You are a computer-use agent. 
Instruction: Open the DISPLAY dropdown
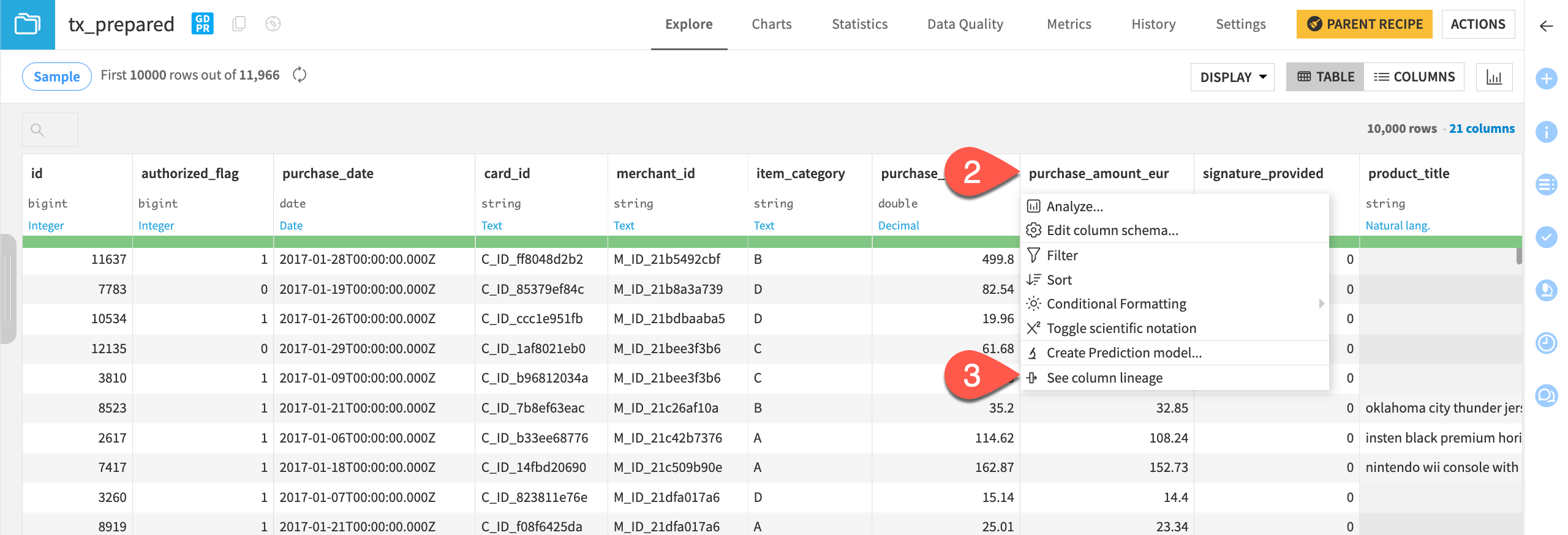coord(1232,77)
